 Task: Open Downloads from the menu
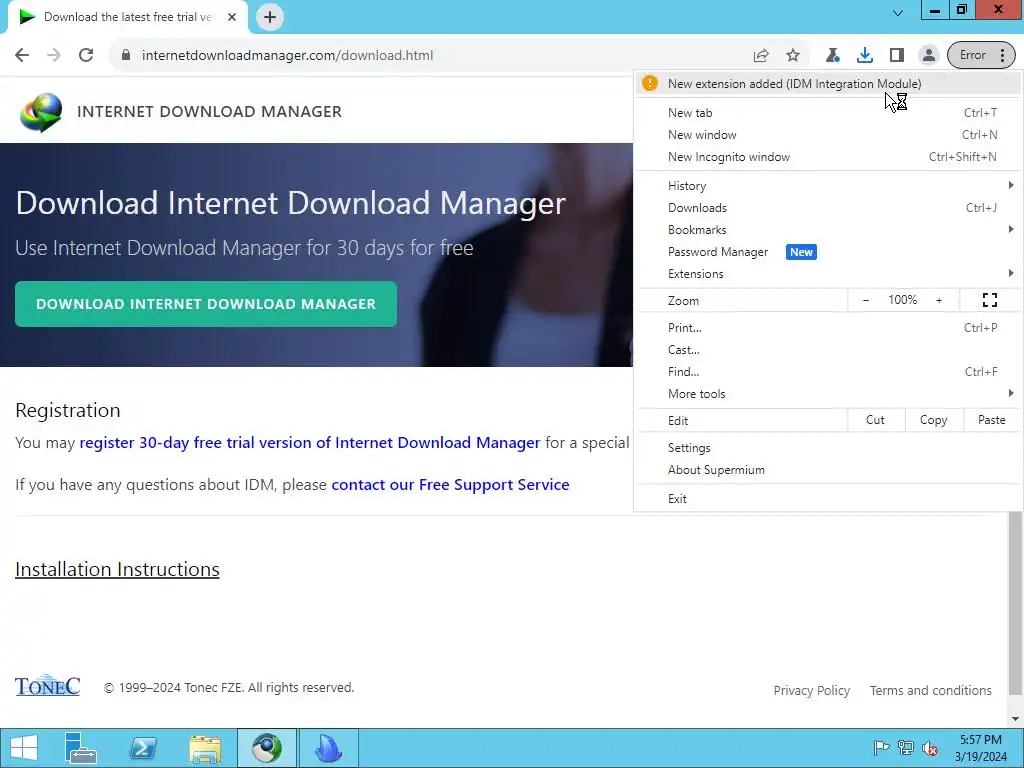coord(828,208)
